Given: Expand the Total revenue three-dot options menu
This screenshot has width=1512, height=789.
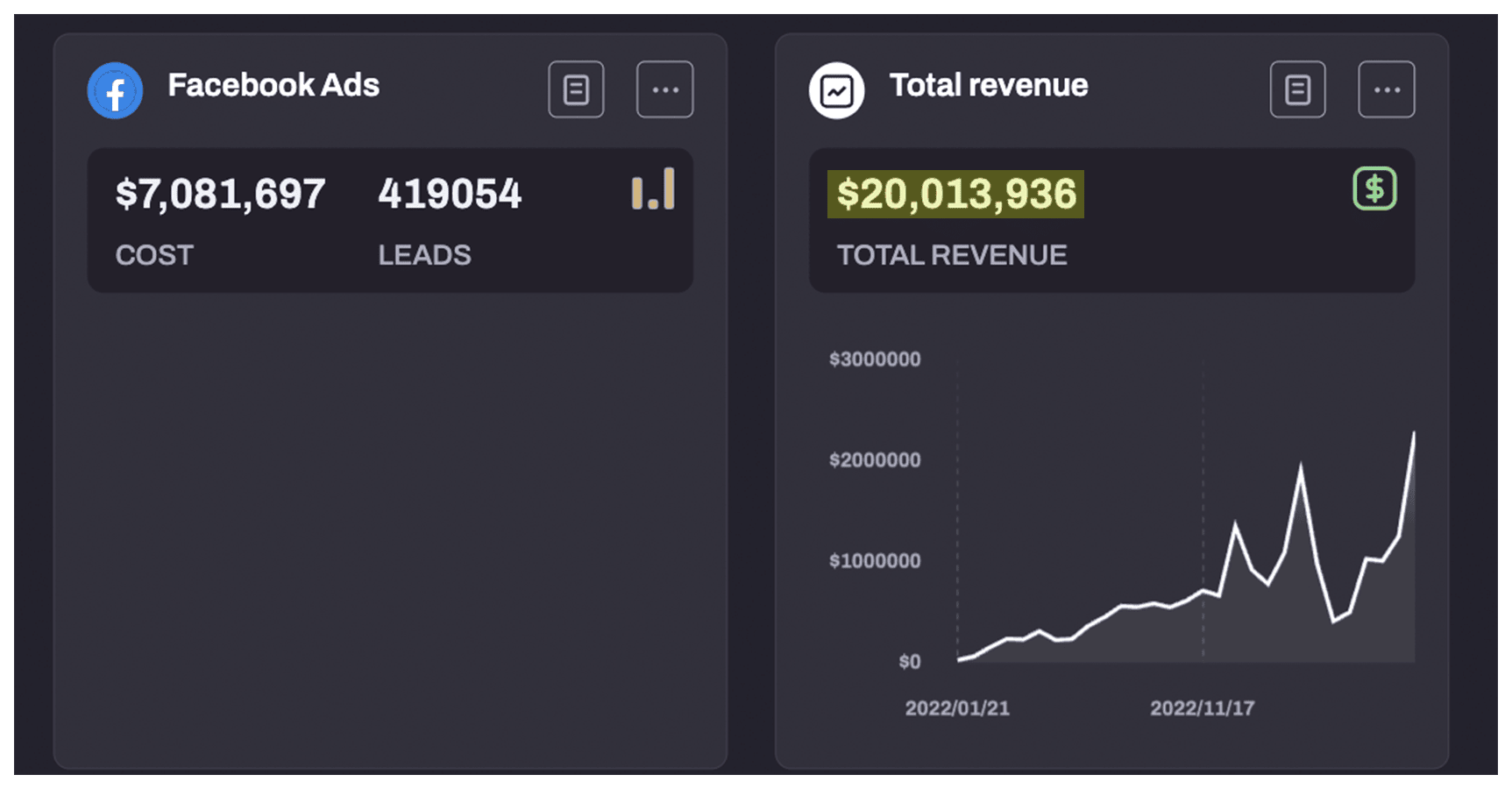Looking at the screenshot, I should [1386, 89].
